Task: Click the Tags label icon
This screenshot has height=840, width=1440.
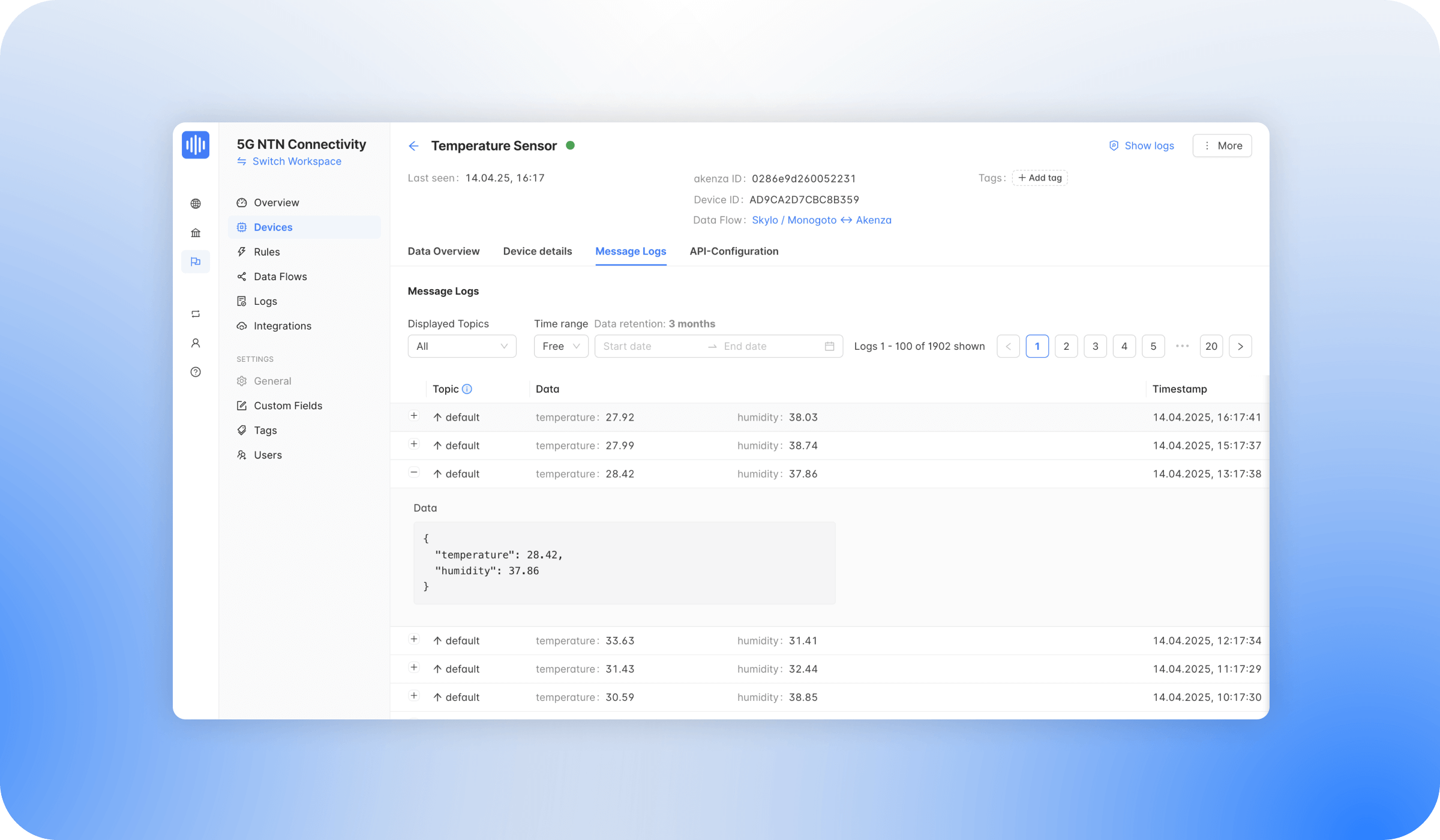Action: [x=242, y=430]
